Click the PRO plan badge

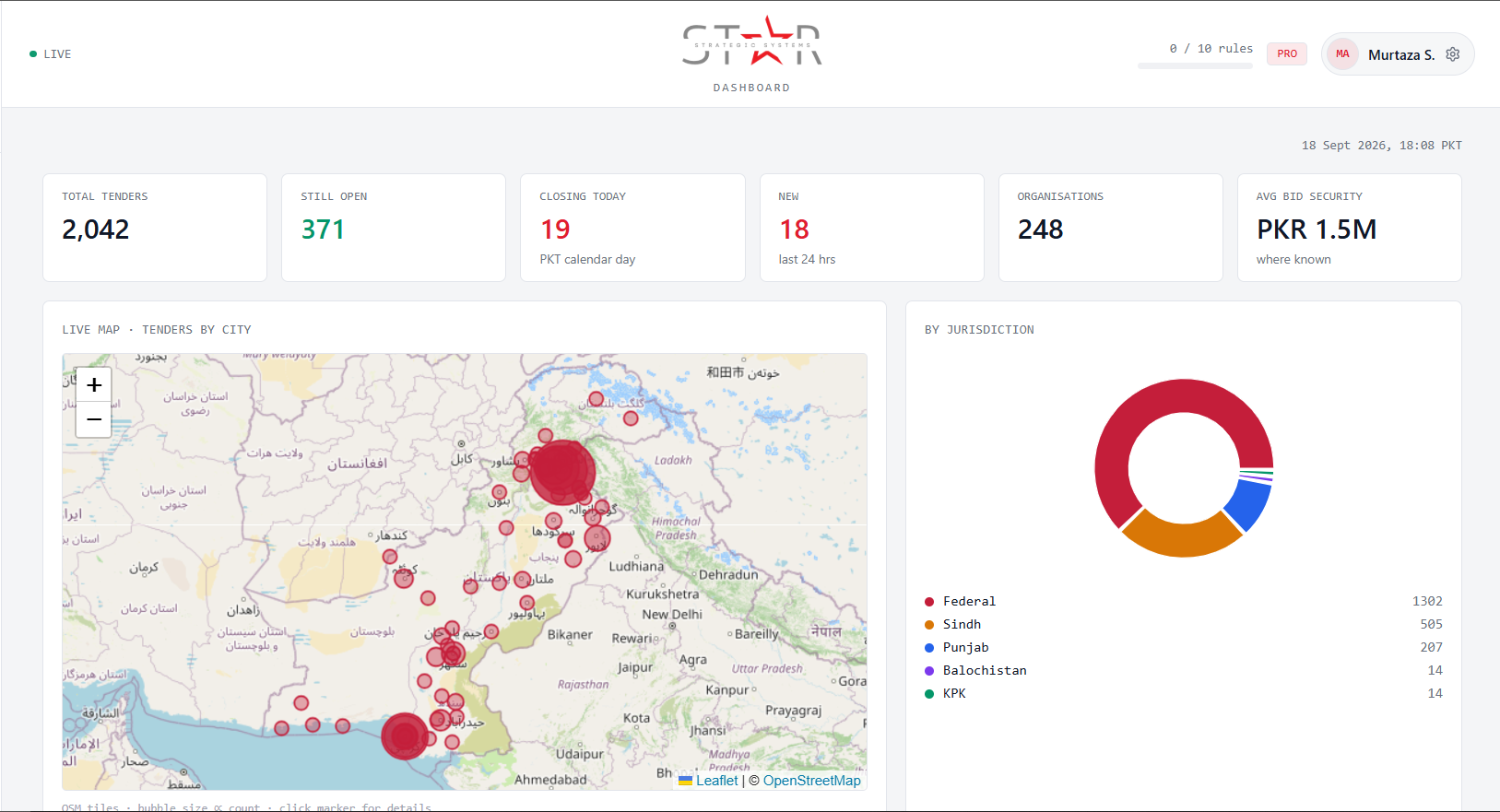pyautogui.click(x=1287, y=53)
